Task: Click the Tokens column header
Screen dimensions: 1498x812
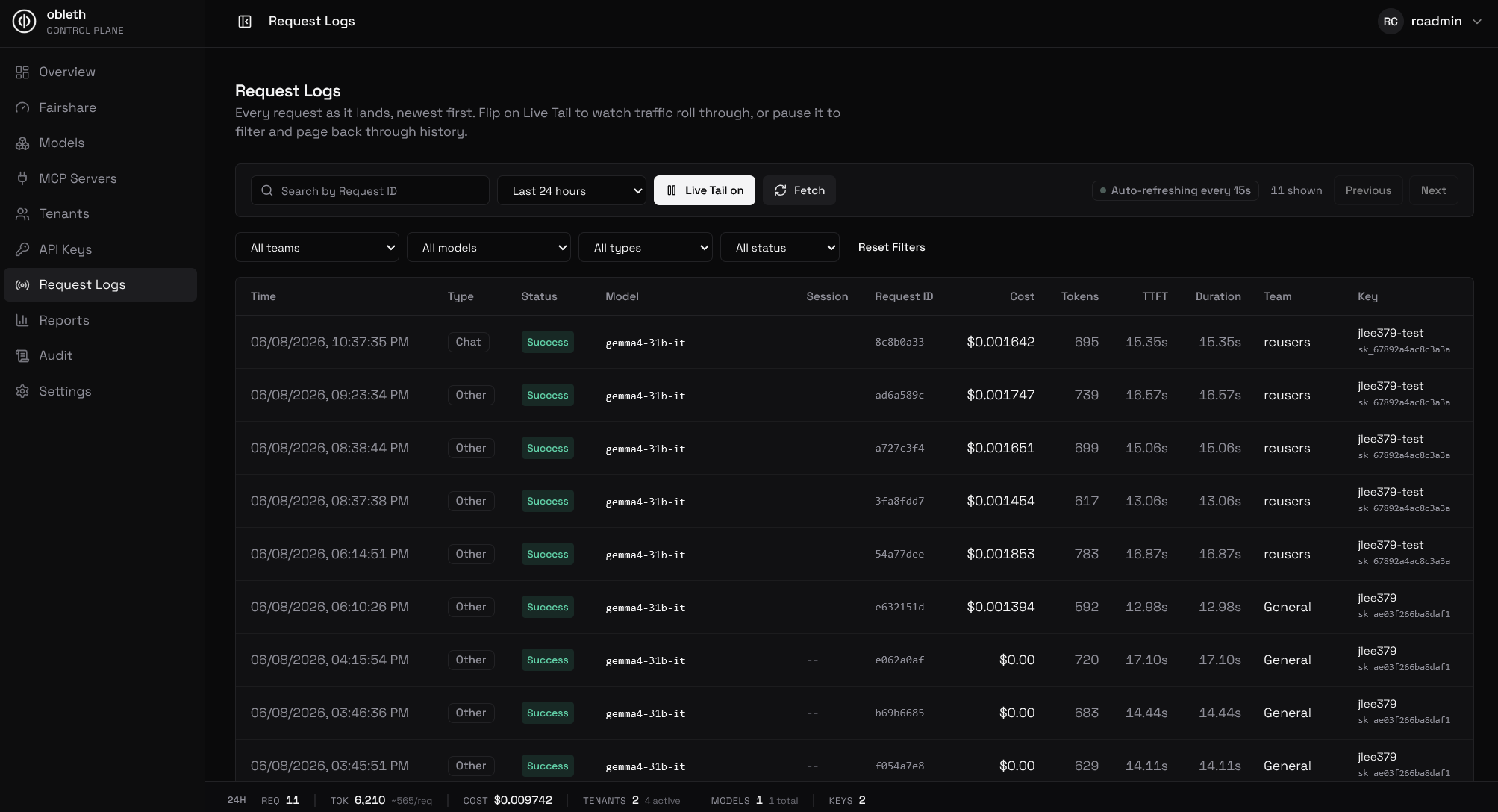Action: (x=1079, y=296)
